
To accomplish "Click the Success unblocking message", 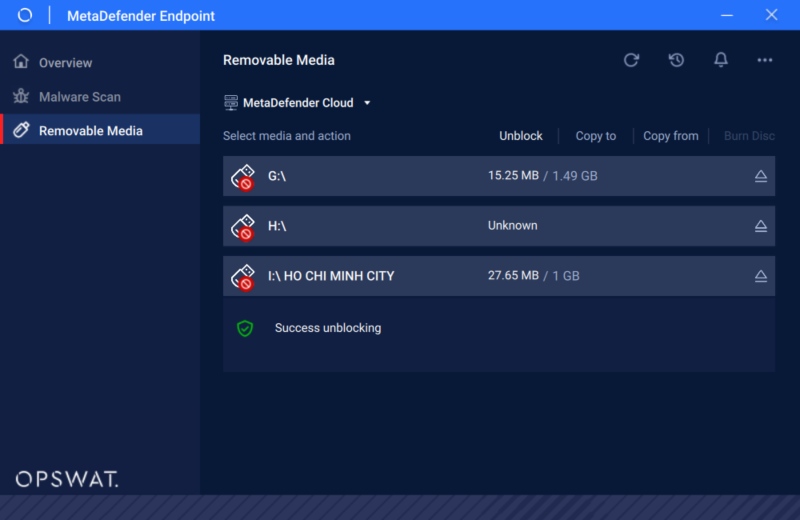I will tap(328, 328).
